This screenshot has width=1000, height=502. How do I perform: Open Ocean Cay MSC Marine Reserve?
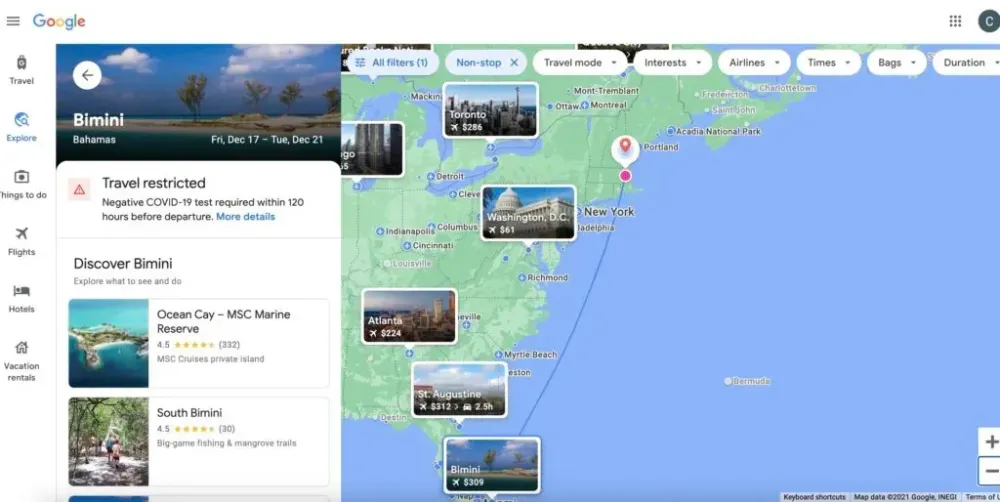pyautogui.click(x=199, y=343)
